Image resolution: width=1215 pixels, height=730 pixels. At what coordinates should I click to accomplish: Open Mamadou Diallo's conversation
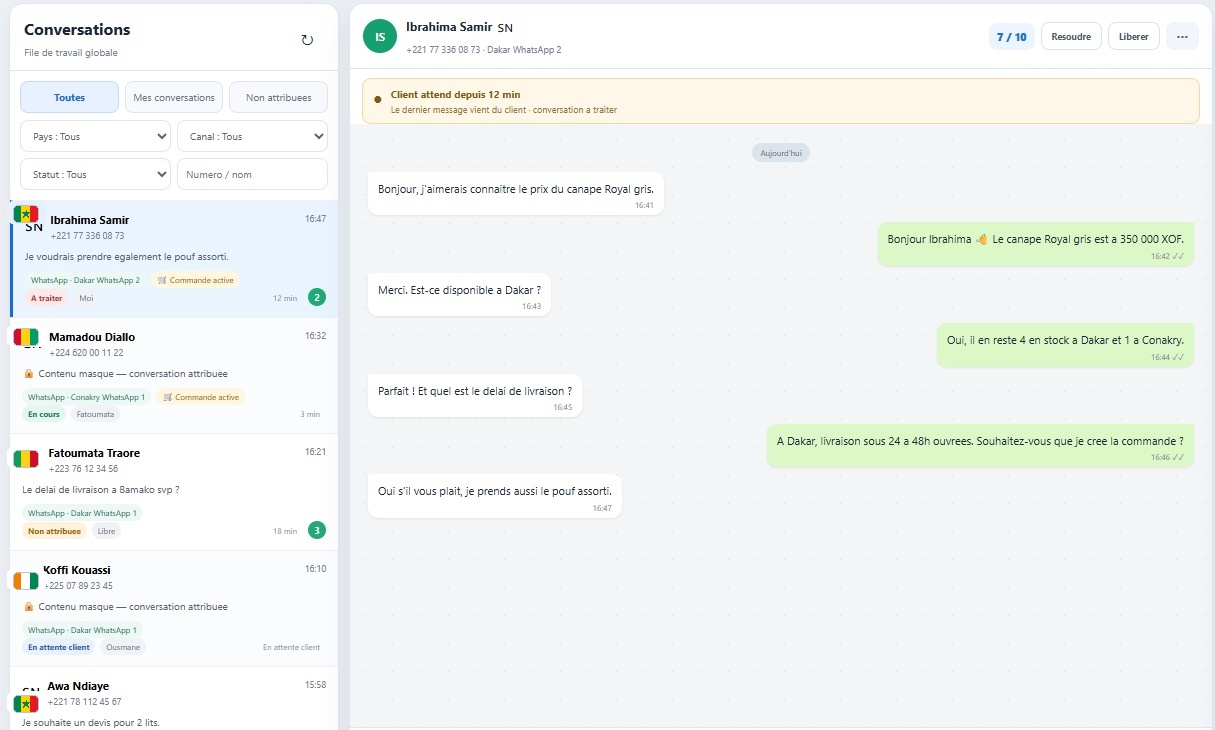(x=174, y=376)
